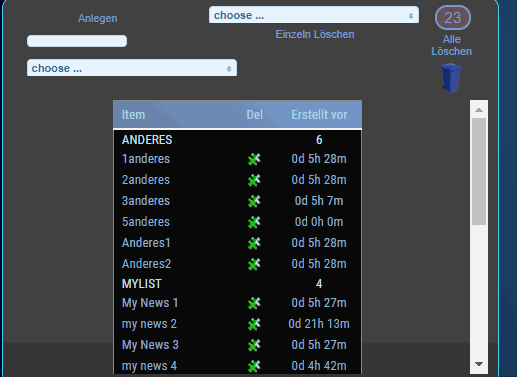Select the 2anderes item name
Screen dimensions: 517x377
[x=146, y=180]
